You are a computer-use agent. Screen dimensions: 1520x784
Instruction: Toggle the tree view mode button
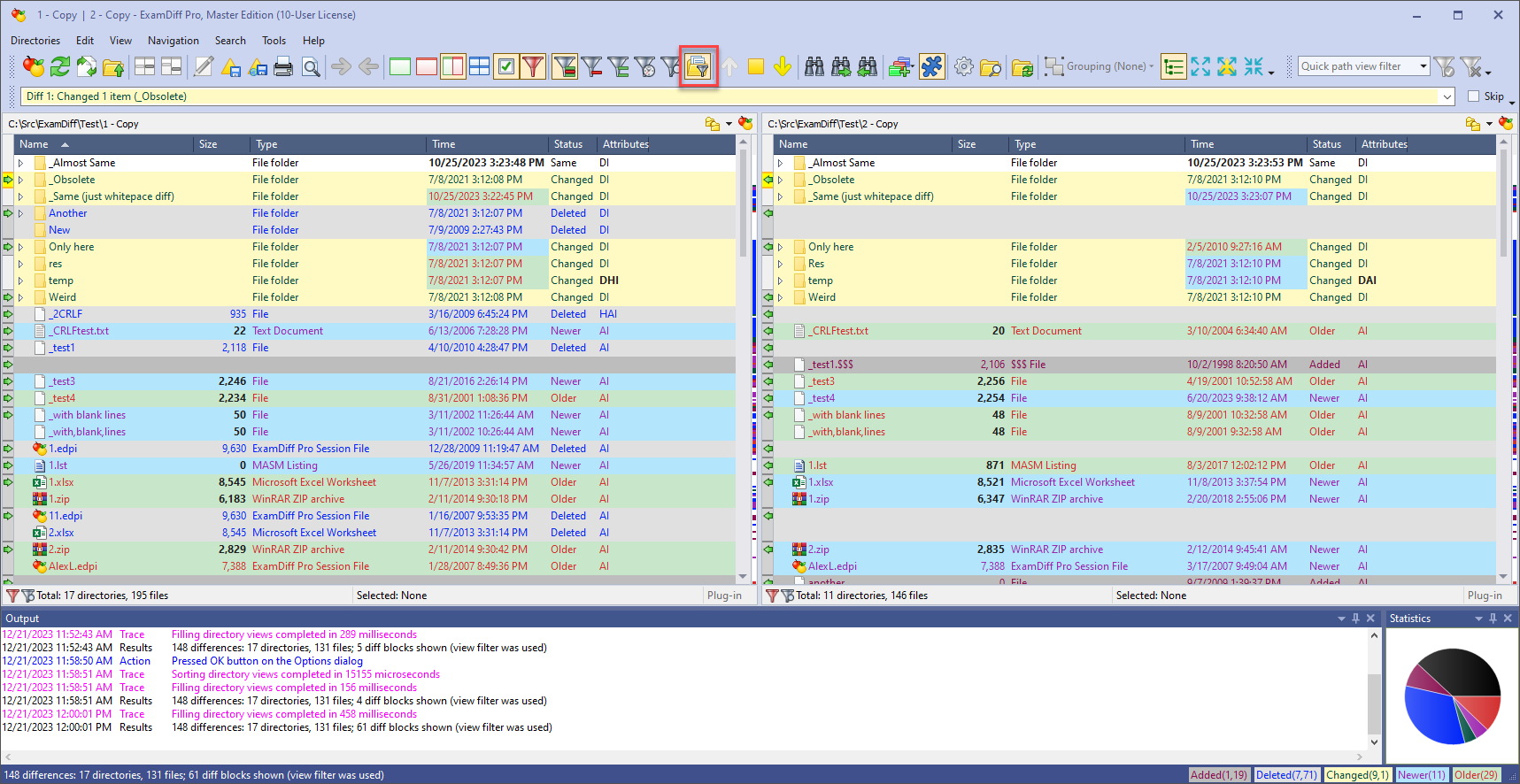(1174, 66)
